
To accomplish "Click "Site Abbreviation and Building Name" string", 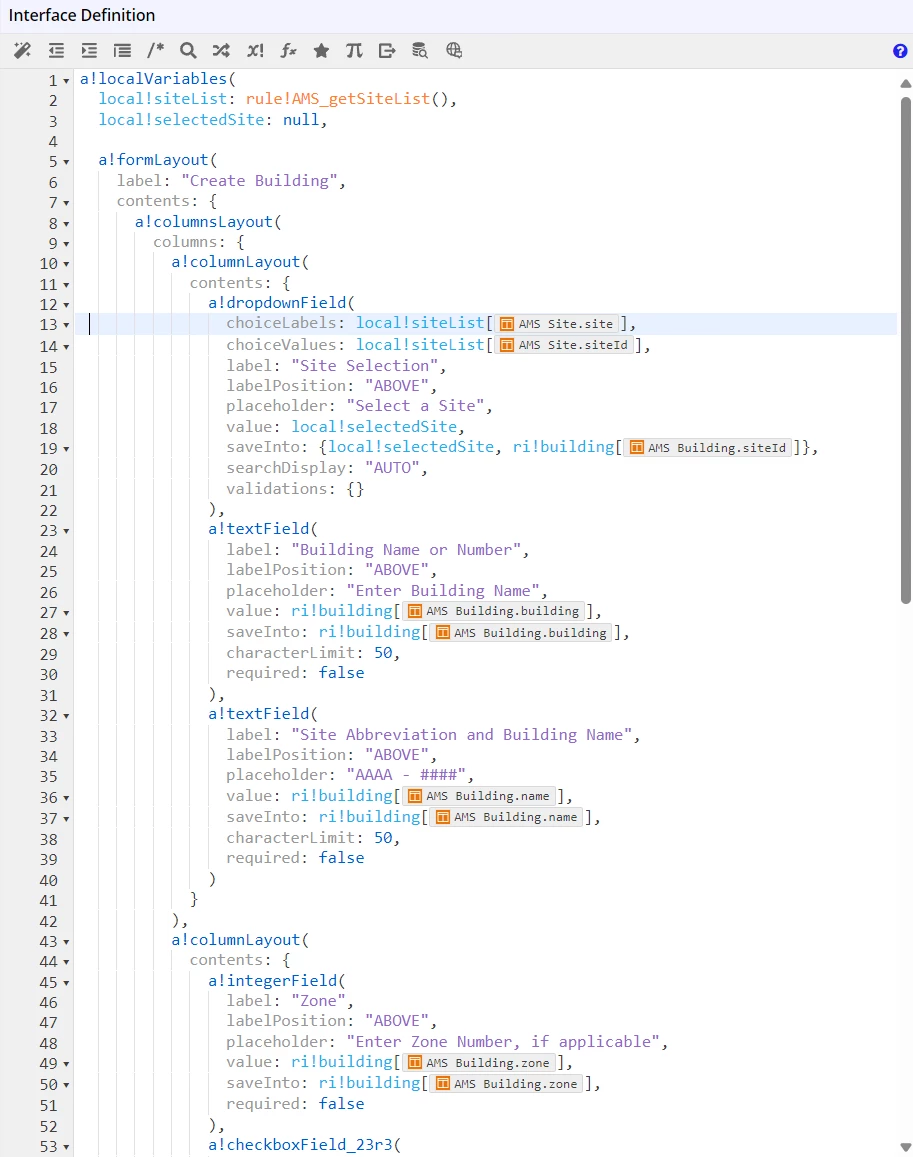I will tap(461, 735).
